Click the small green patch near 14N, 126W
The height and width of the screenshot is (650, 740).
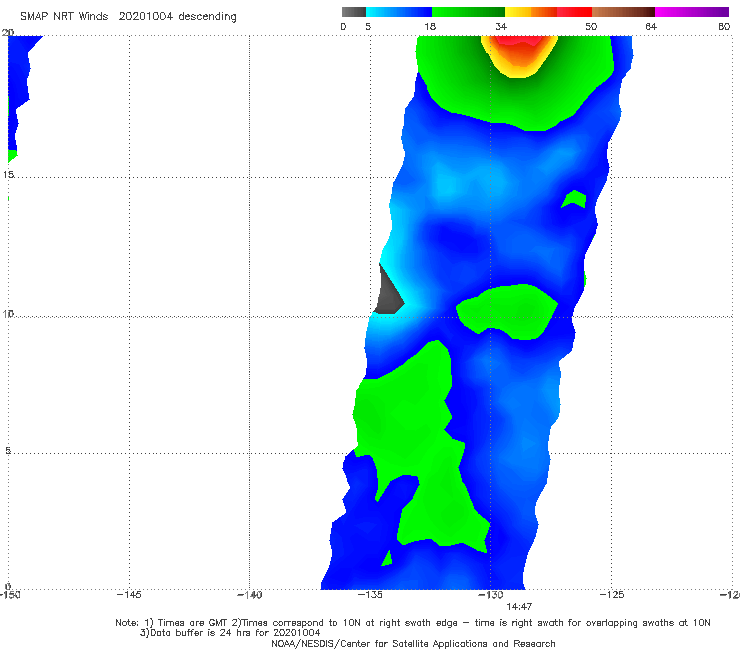coord(574,199)
